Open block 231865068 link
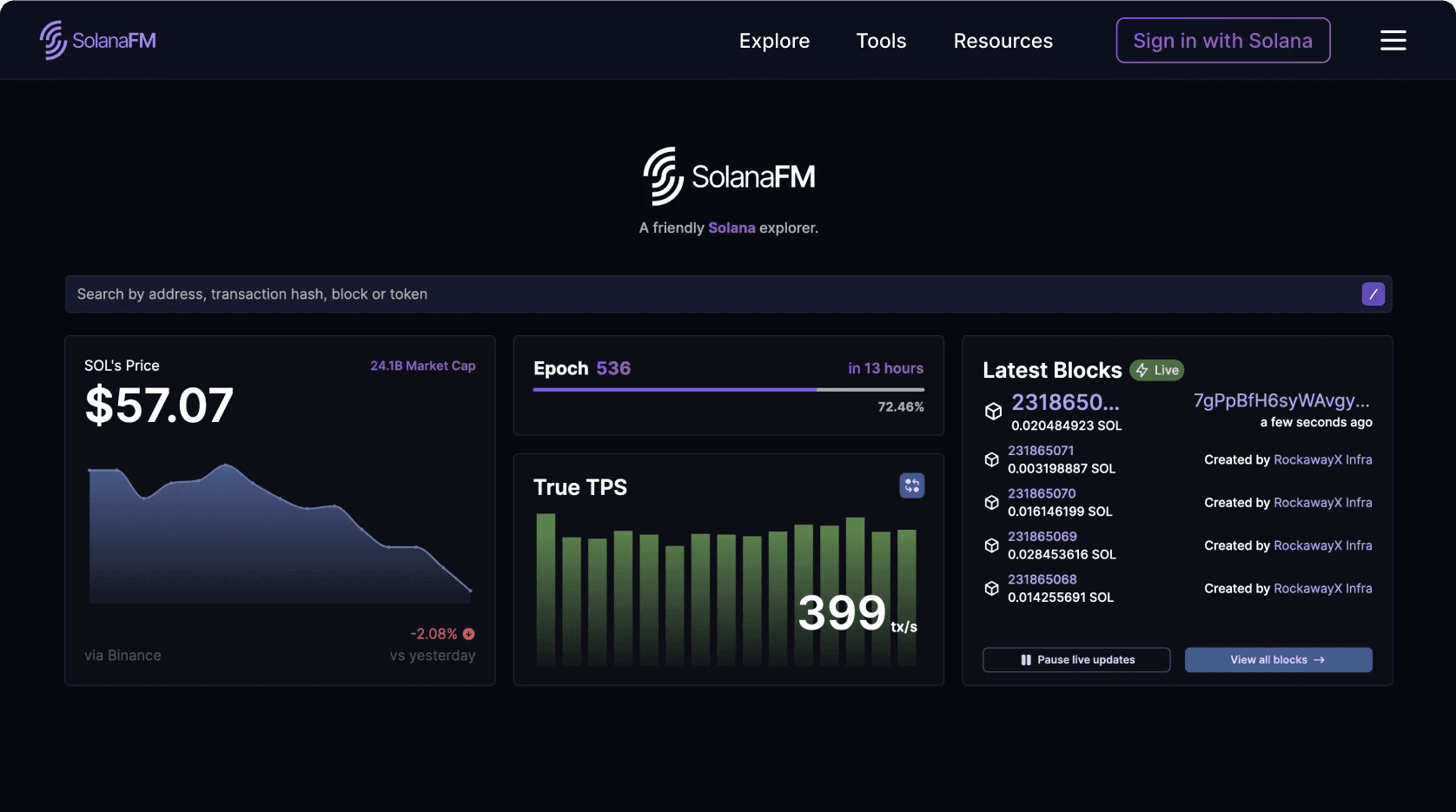Viewport: 1456px width, 812px height. tap(1042, 579)
